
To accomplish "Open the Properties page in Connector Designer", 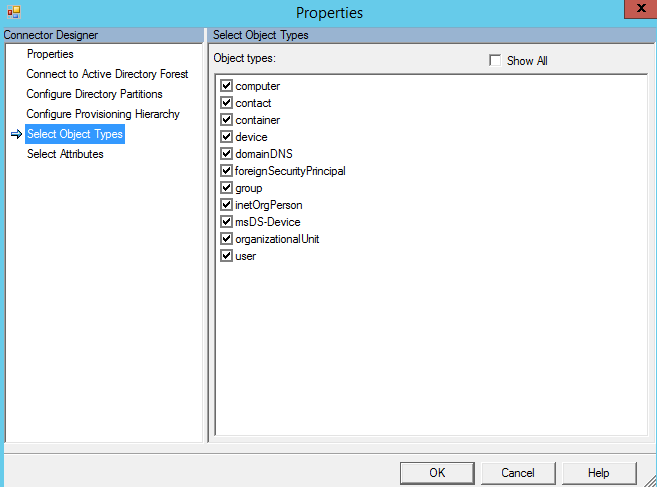I will [x=50, y=54].
